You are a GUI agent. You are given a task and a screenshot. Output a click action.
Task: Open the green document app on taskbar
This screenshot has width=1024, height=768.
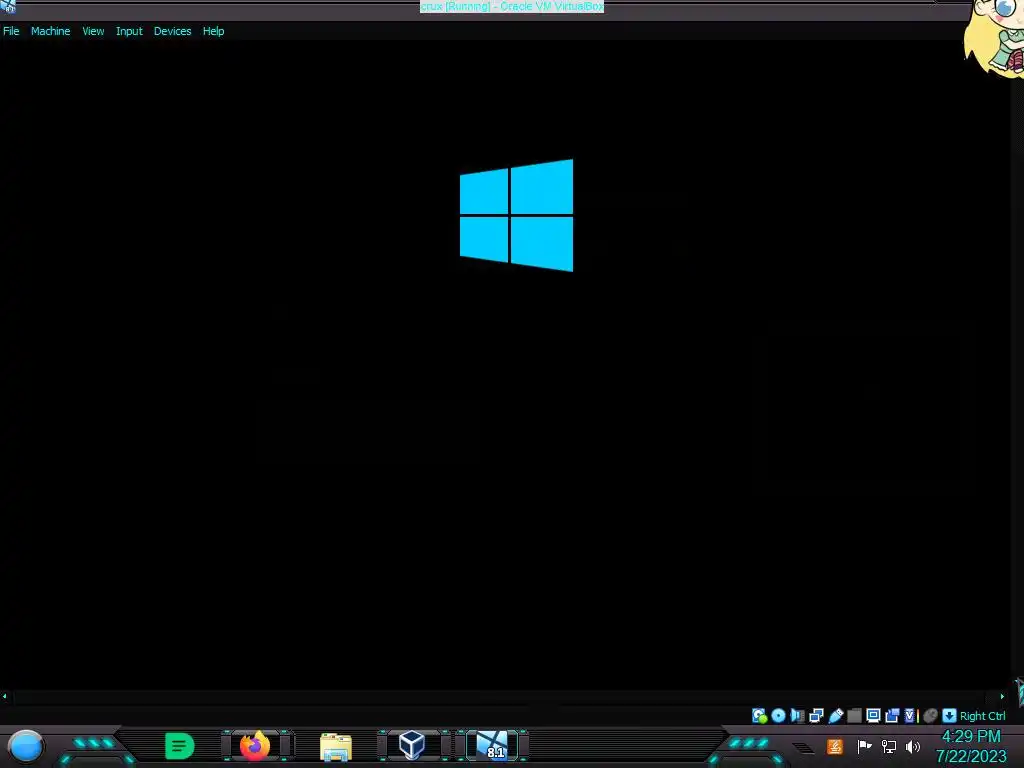point(180,746)
